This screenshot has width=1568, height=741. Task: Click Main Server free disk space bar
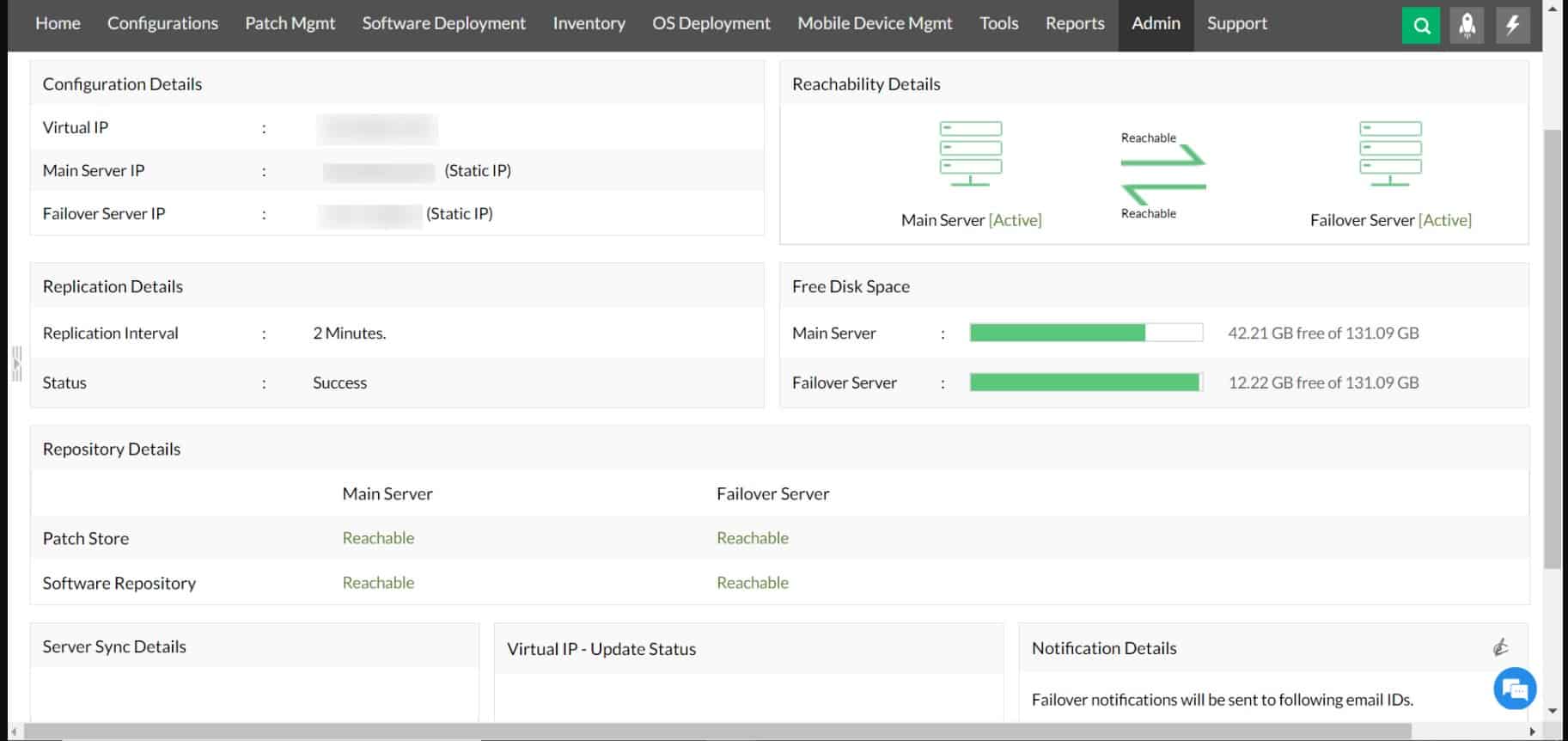point(1086,333)
